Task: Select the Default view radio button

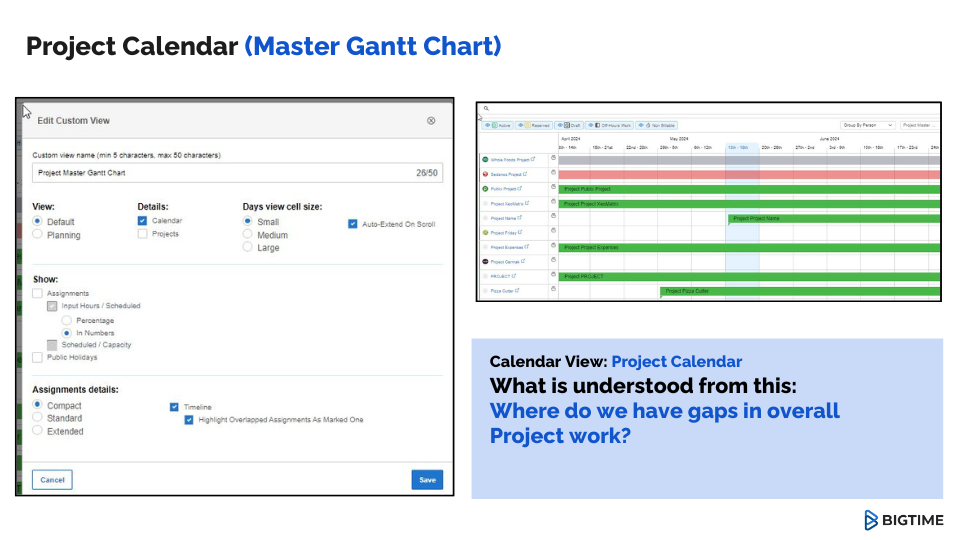Action: (x=37, y=221)
